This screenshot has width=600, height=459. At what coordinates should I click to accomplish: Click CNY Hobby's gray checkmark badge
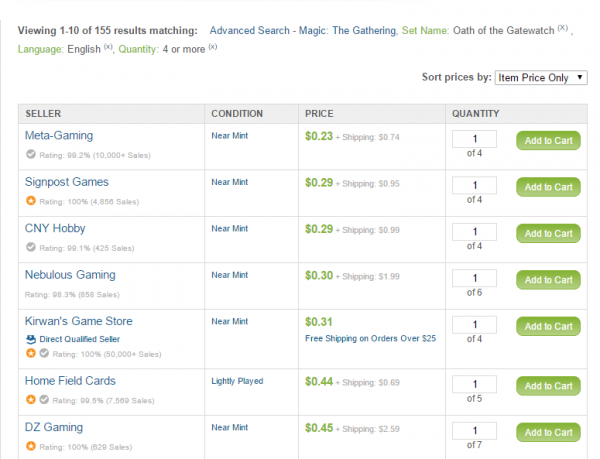[x=30, y=247]
